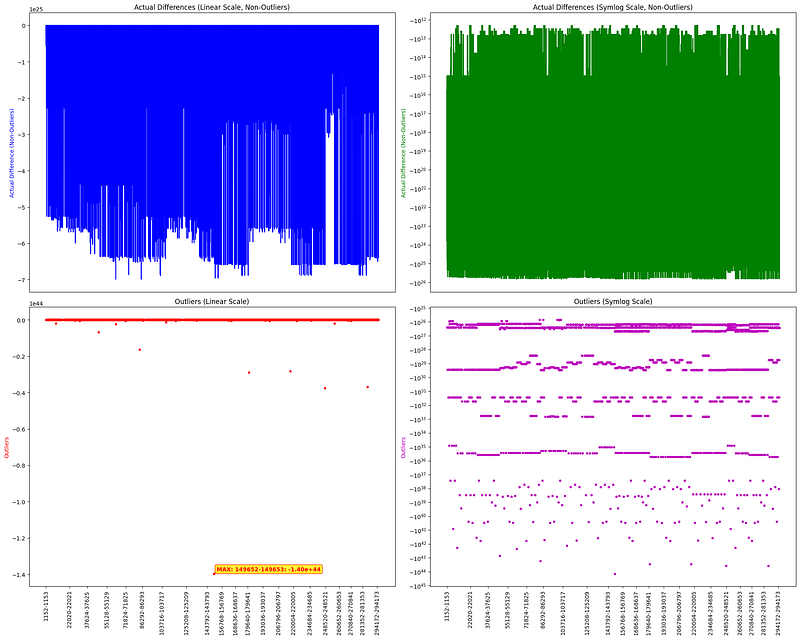The image size is (800, 639).
Task: Click the '1e44' offset text above red plot
Action: point(35,304)
